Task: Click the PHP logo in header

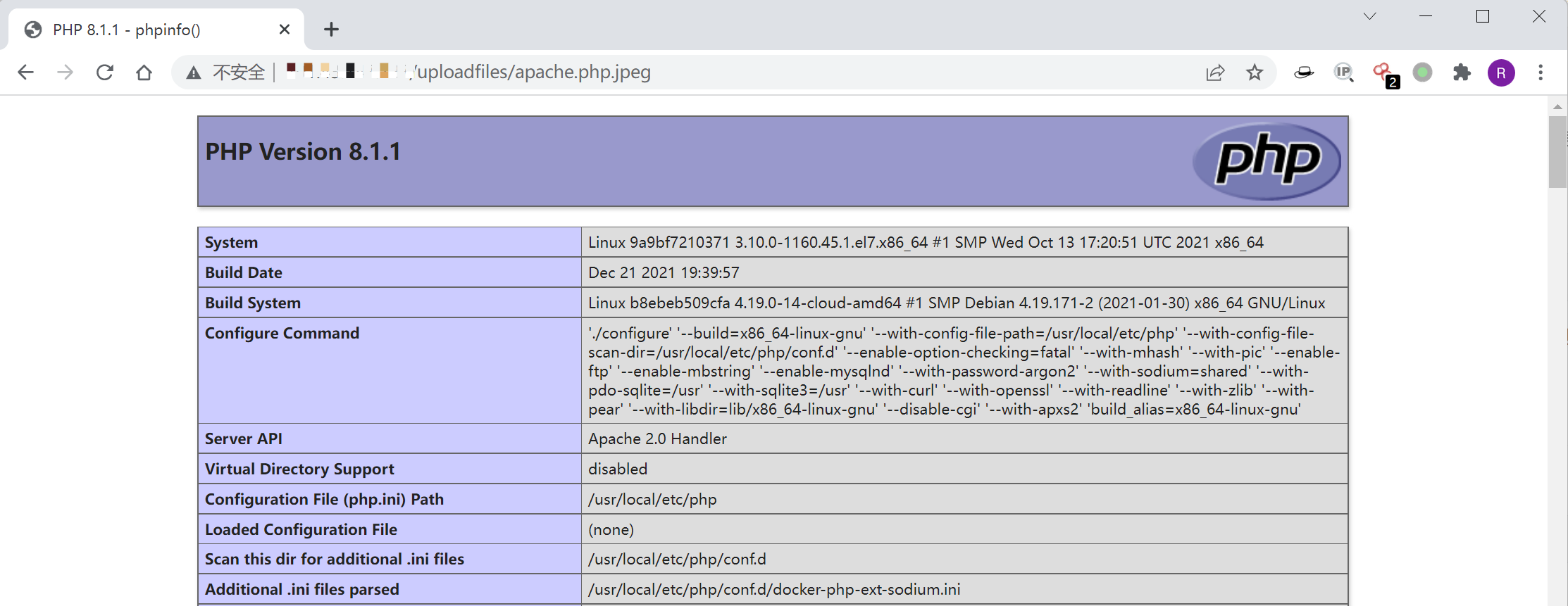Action: click(1267, 161)
